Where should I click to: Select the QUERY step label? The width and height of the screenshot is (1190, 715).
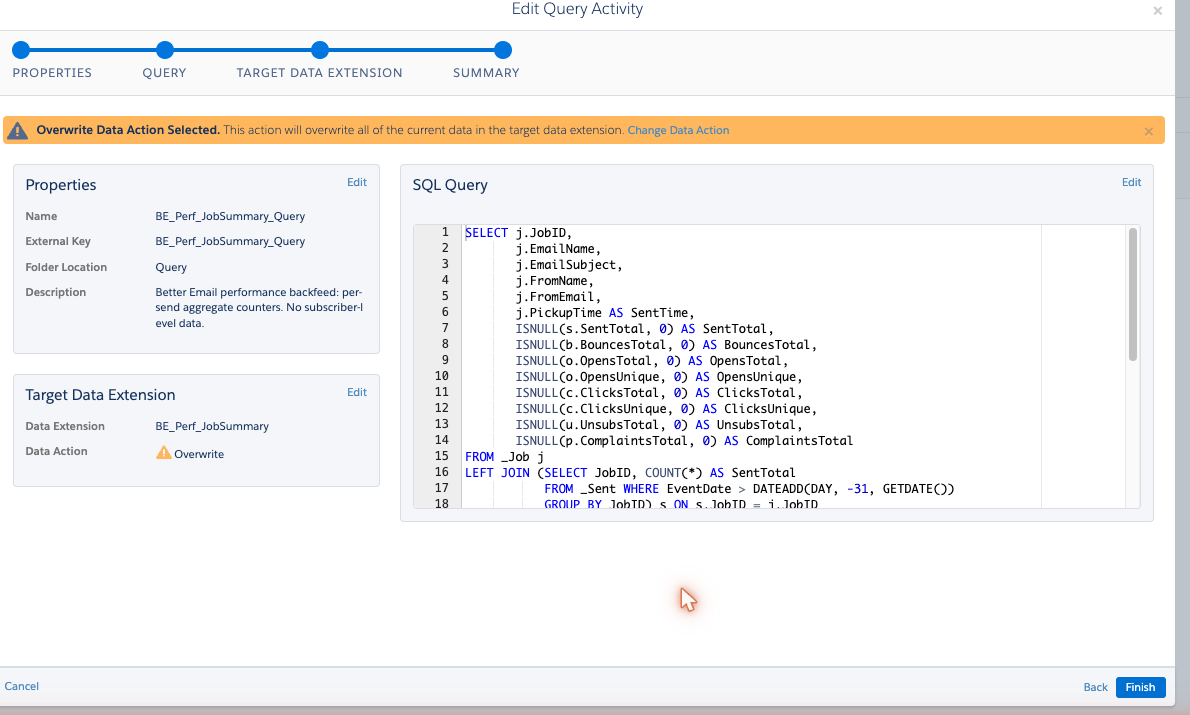tap(164, 73)
